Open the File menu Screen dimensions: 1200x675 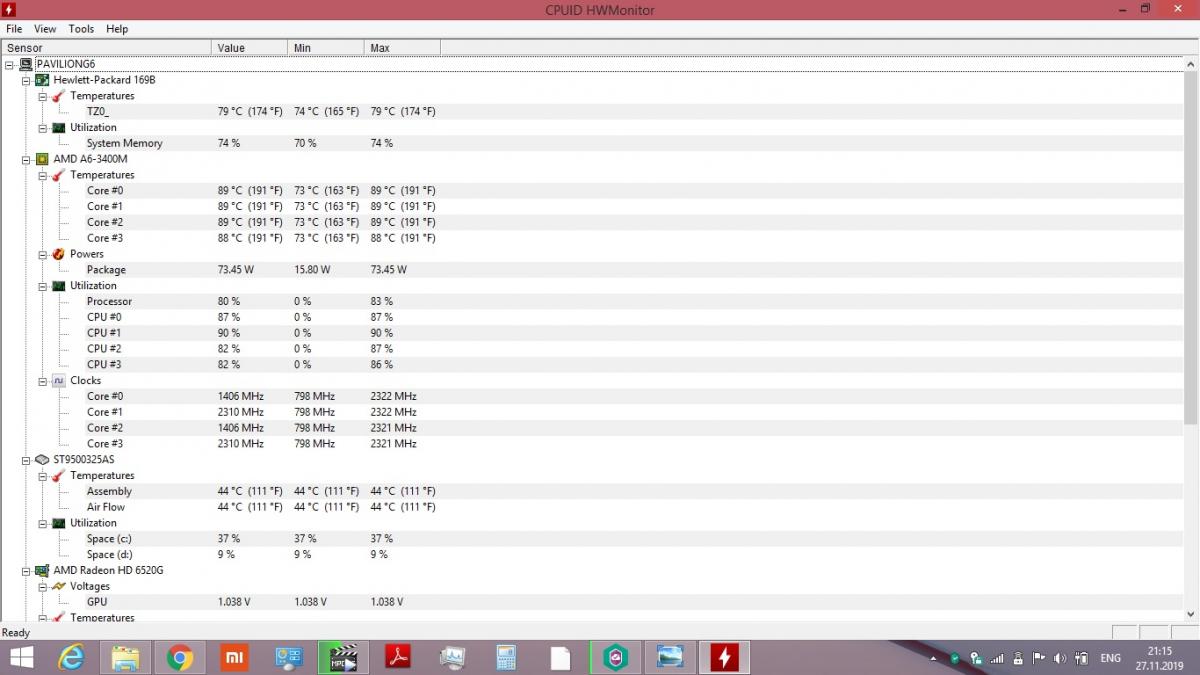click(14, 29)
